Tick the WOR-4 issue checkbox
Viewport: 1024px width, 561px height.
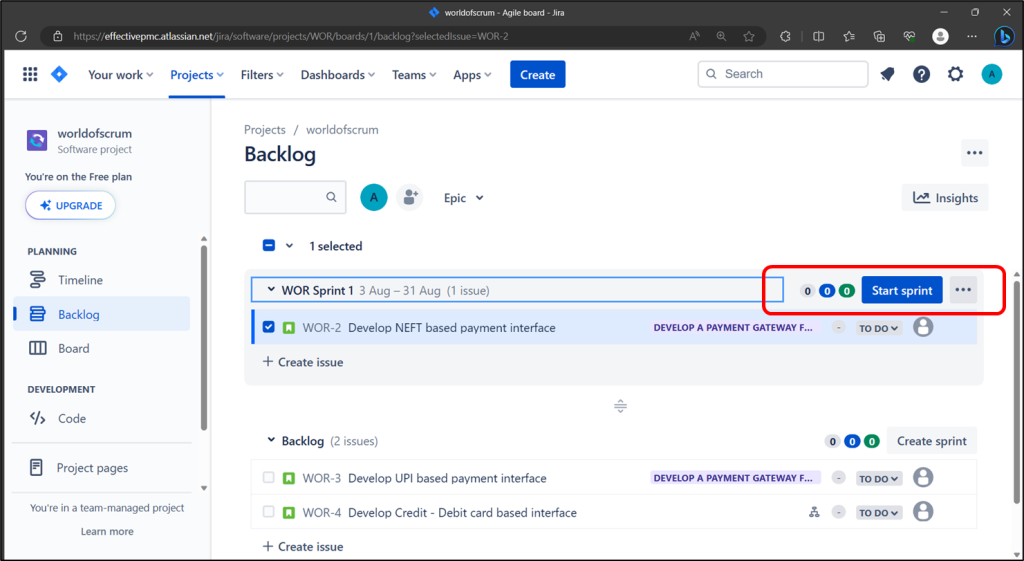268,512
